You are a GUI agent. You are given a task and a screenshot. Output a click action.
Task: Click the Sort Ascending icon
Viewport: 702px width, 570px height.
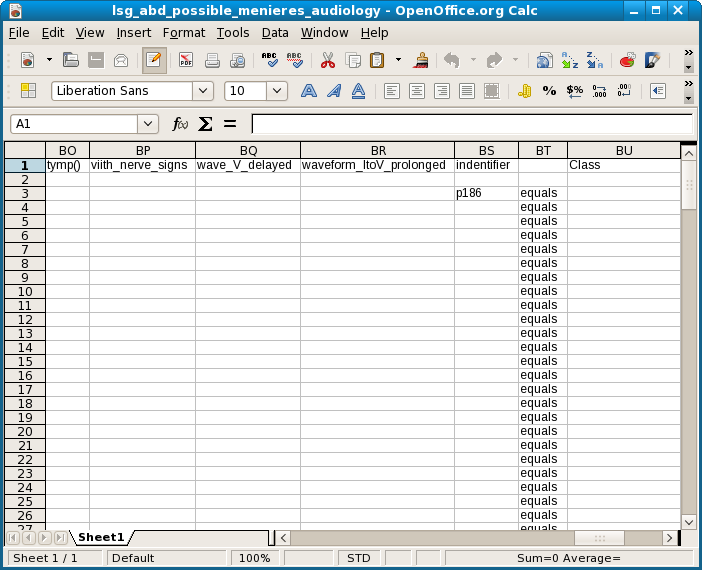click(x=569, y=60)
